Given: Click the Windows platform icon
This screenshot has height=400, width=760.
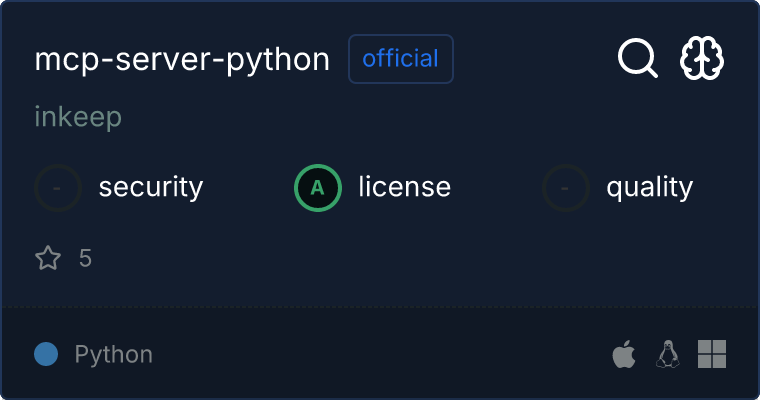Looking at the screenshot, I should tap(712, 354).
